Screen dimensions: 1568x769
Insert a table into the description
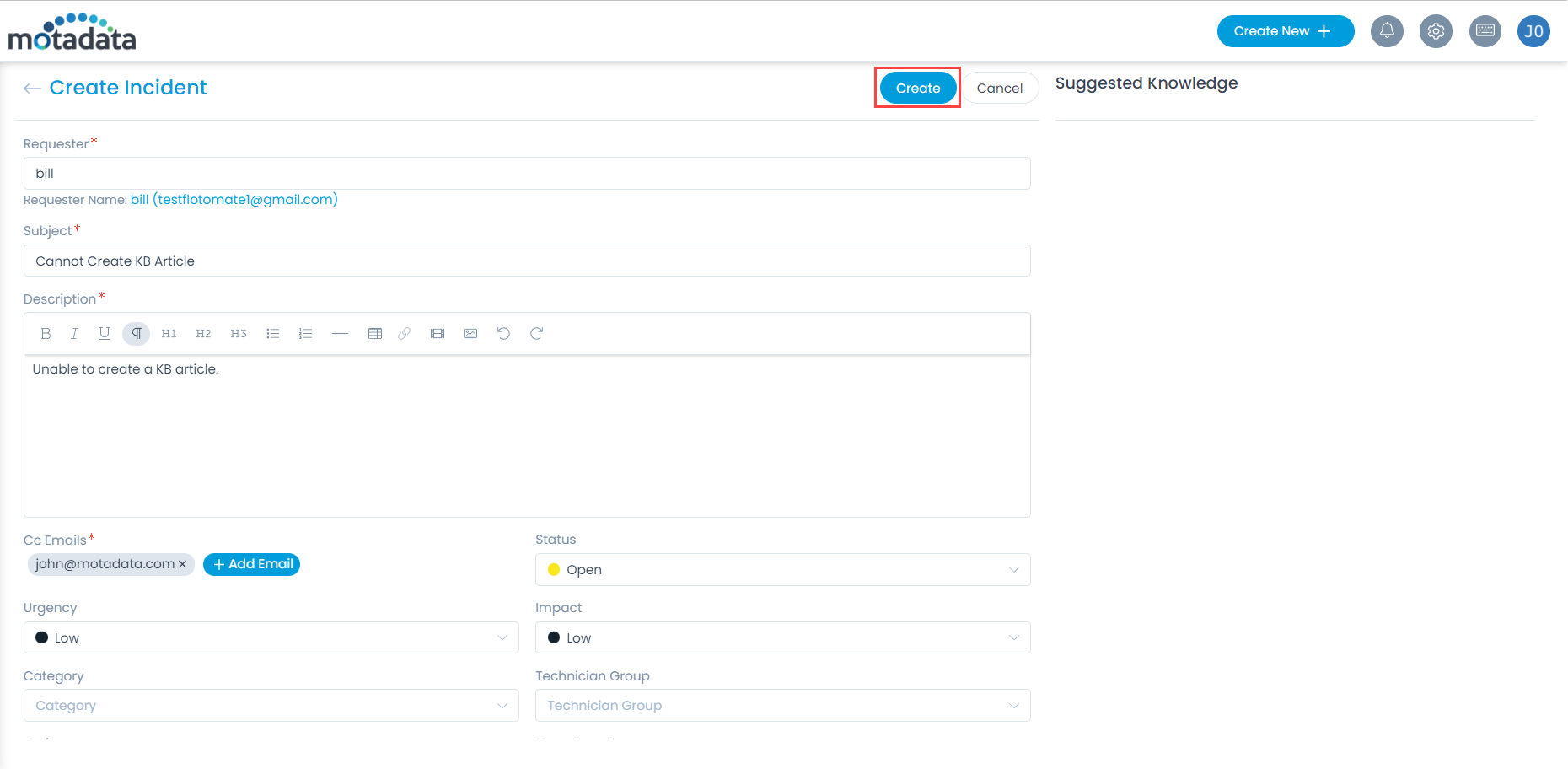click(x=374, y=333)
